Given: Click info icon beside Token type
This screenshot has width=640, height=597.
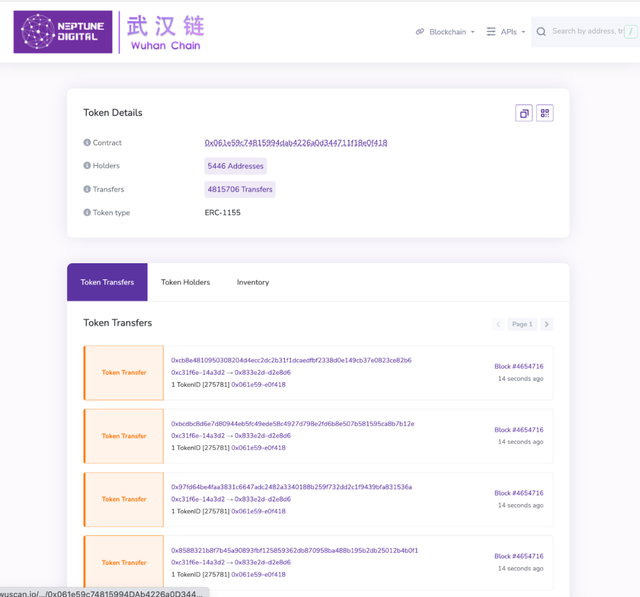Looking at the screenshot, I should tap(87, 212).
